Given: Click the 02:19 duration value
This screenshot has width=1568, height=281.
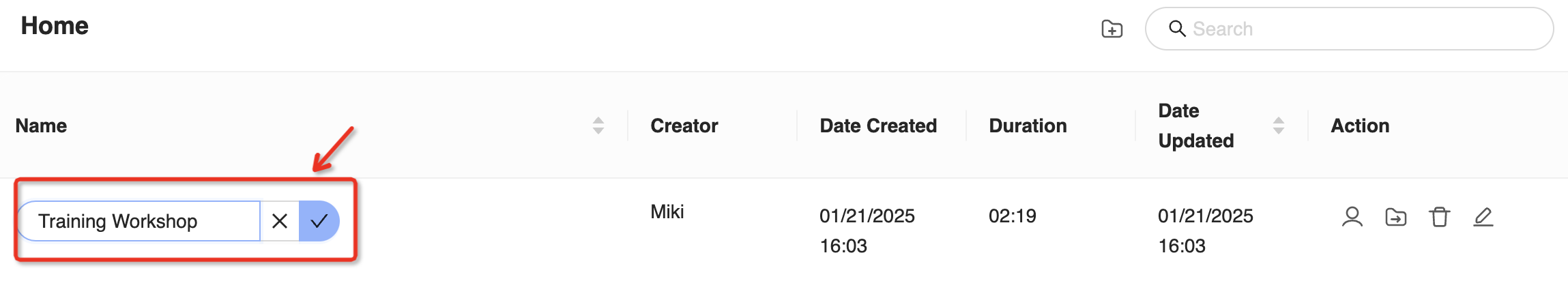Looking at the screenshot, I should point(1013,216).
